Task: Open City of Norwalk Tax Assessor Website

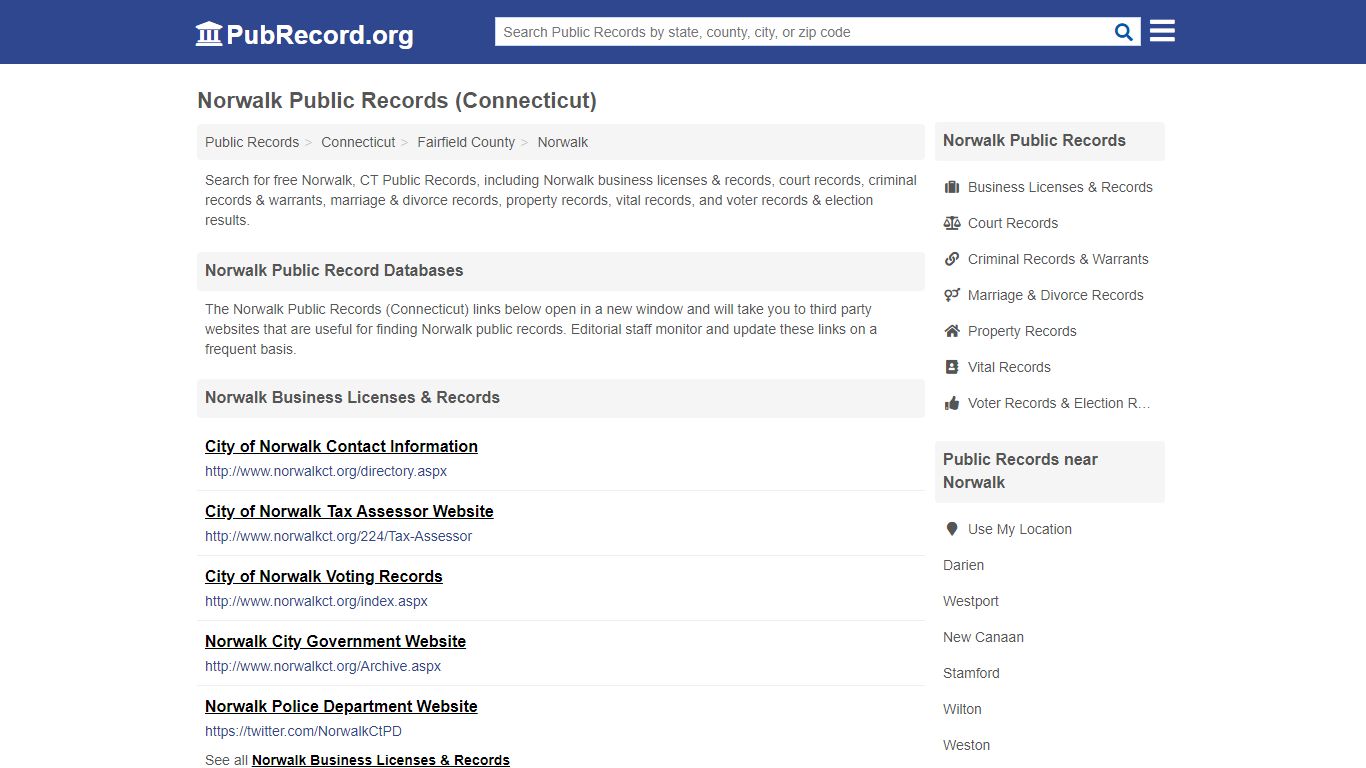Action: [349, 511]
